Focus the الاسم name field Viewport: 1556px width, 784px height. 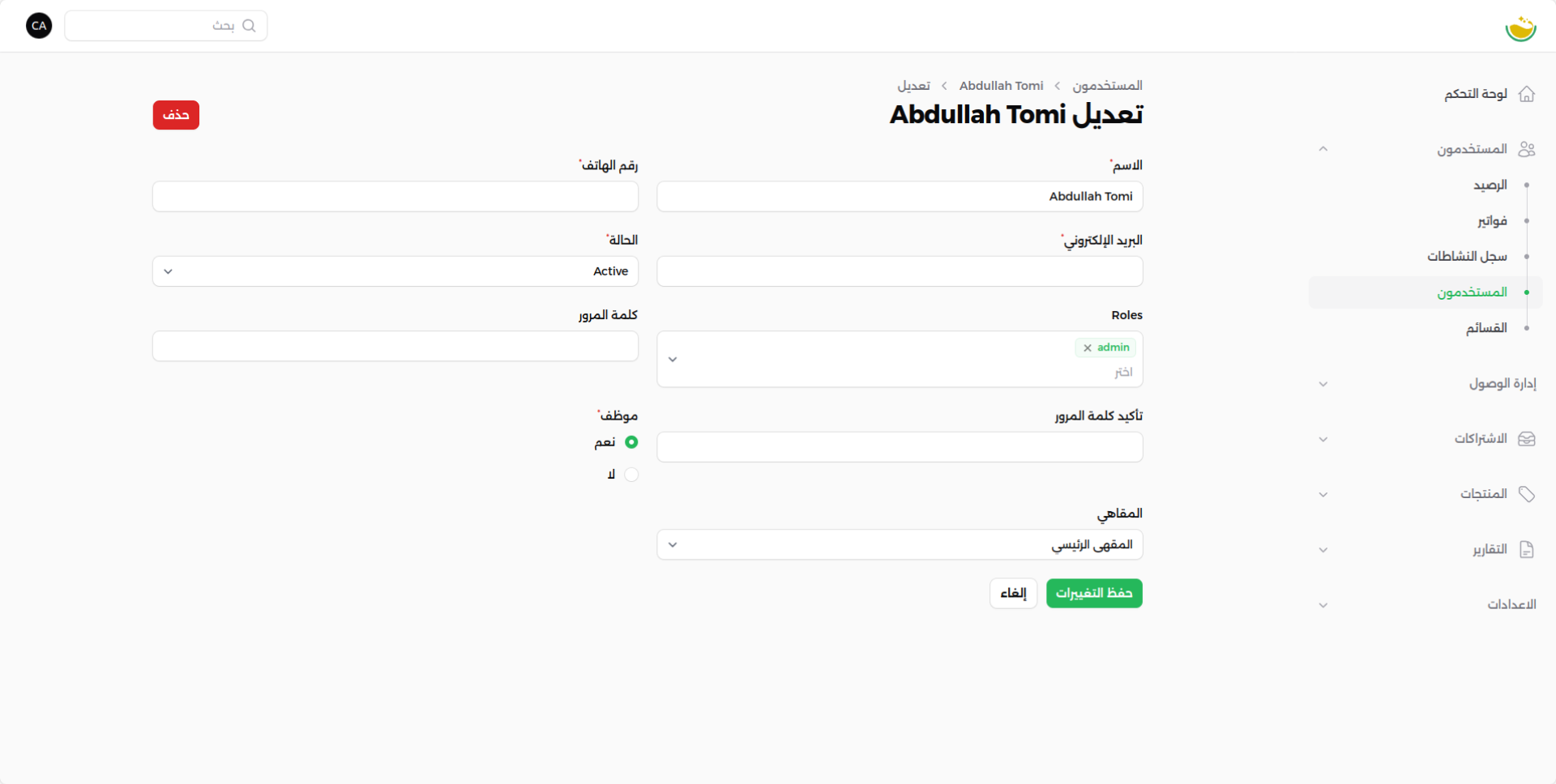pos(900,197)
